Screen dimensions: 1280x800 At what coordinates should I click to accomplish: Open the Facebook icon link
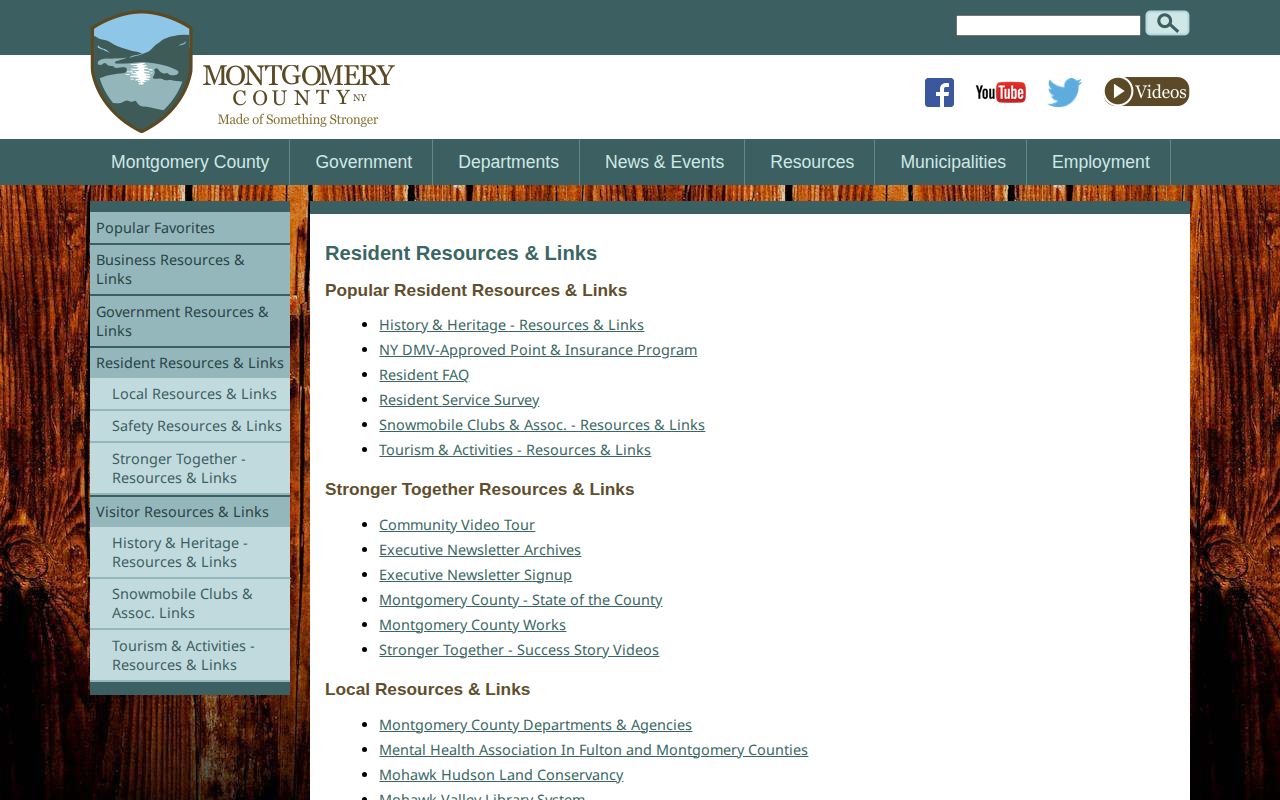point(939,92)
